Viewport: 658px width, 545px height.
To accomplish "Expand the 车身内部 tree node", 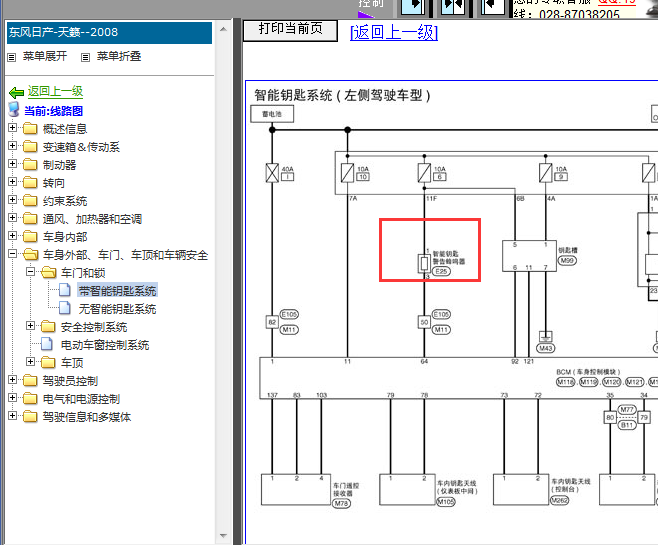I will point(13,236).
